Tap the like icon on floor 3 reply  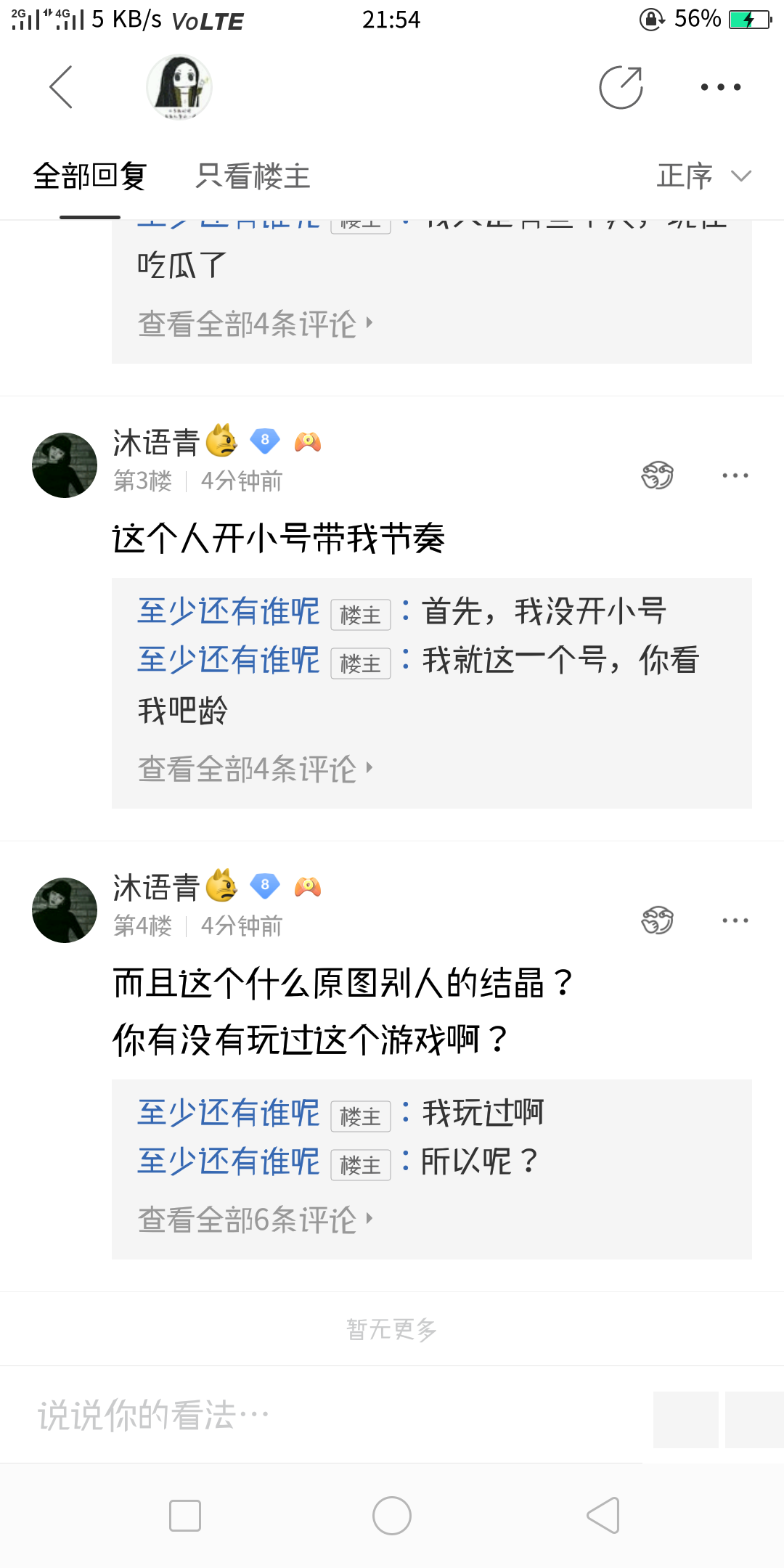658,475
